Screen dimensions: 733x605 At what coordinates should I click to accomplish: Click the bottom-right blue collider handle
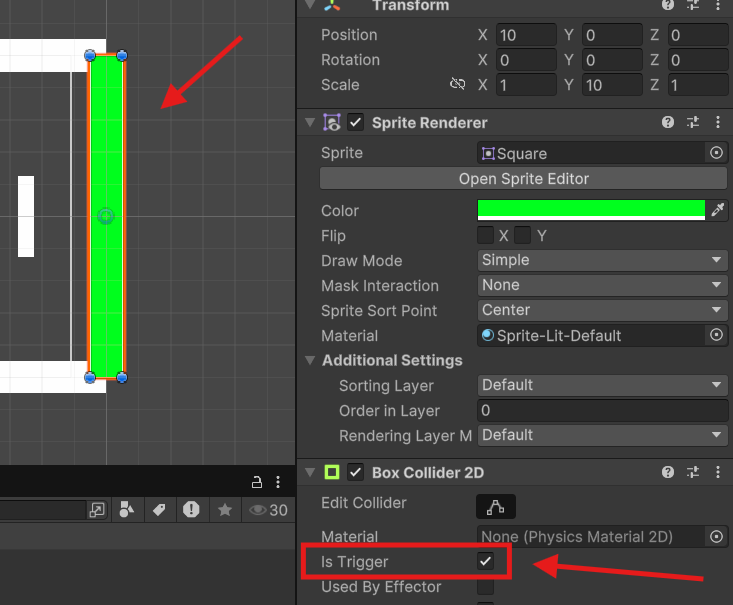[122, 377]
